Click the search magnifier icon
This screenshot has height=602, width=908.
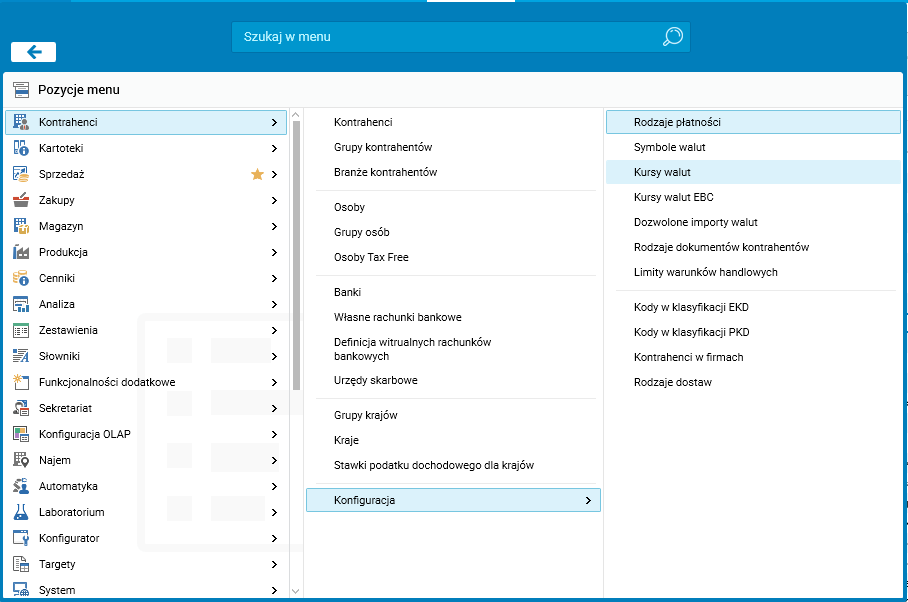point(672,36)
